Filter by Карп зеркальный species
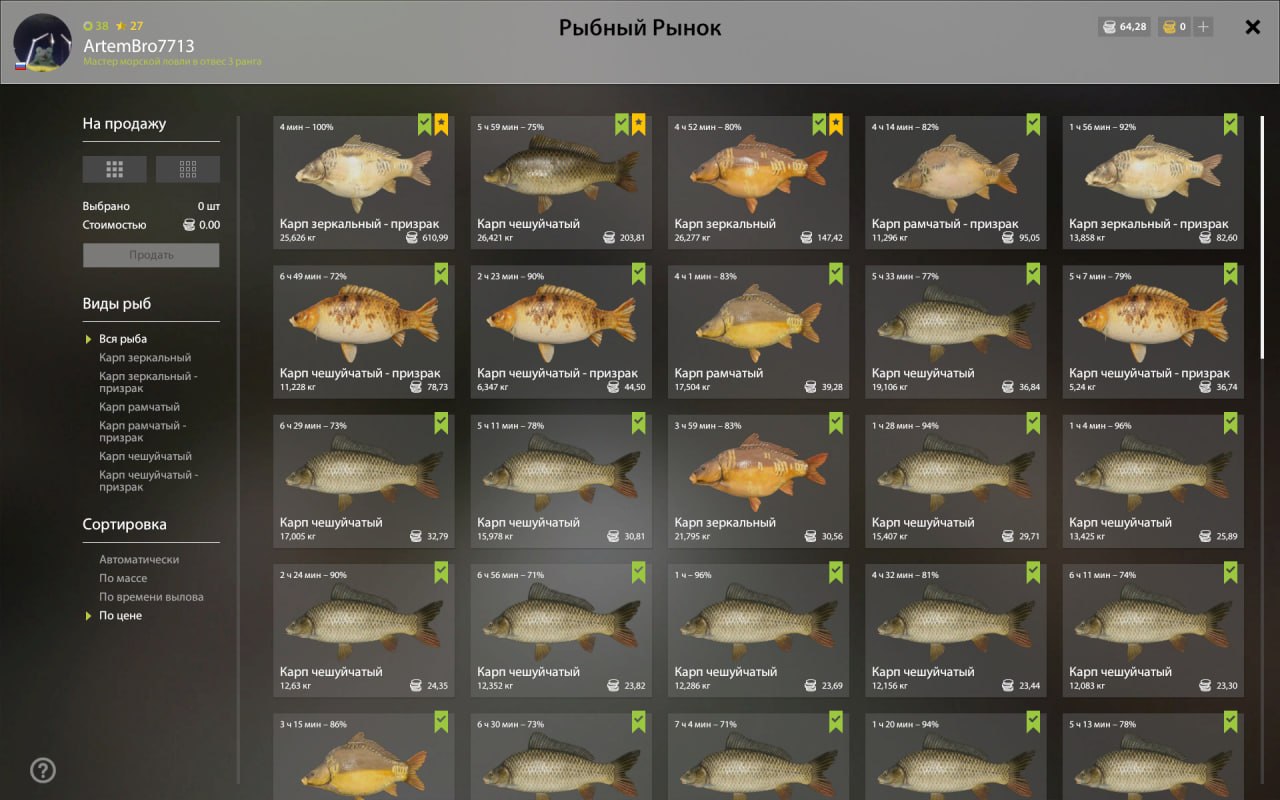This screenshot has width=1280, height=800. click(x=145, y=357)
